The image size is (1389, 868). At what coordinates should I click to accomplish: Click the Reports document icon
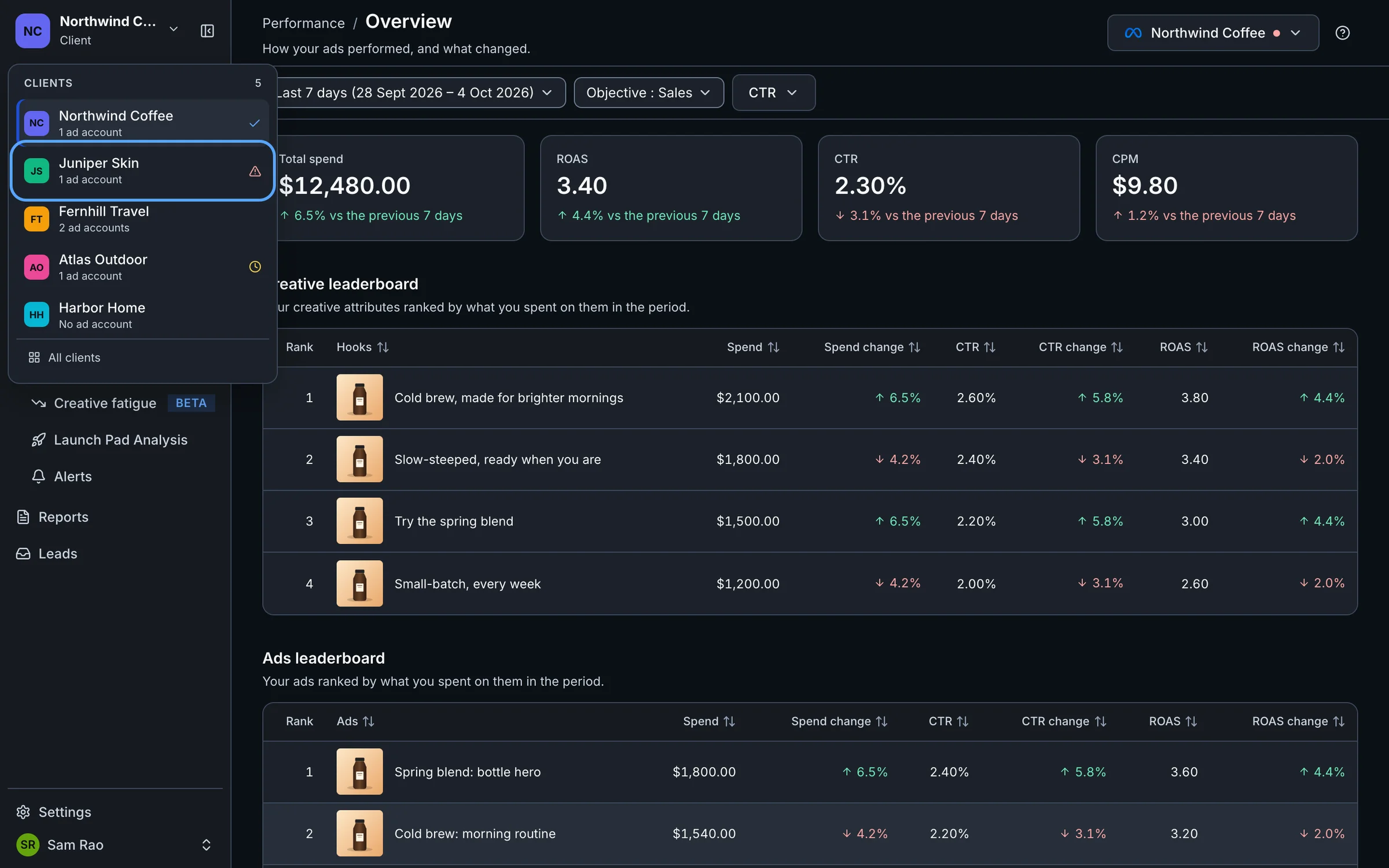[23, 517]
